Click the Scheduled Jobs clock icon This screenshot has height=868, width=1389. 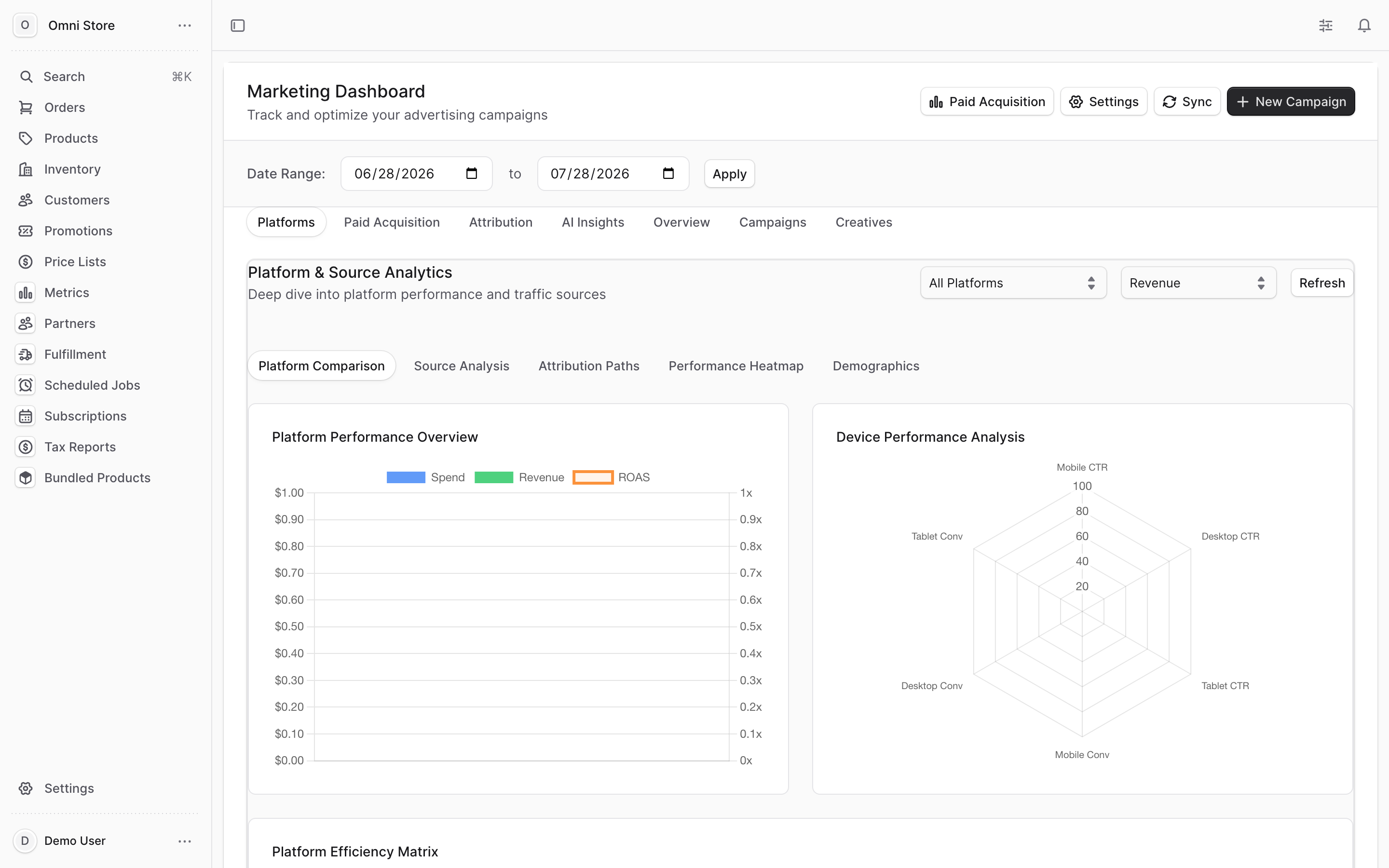coord(26,385)
